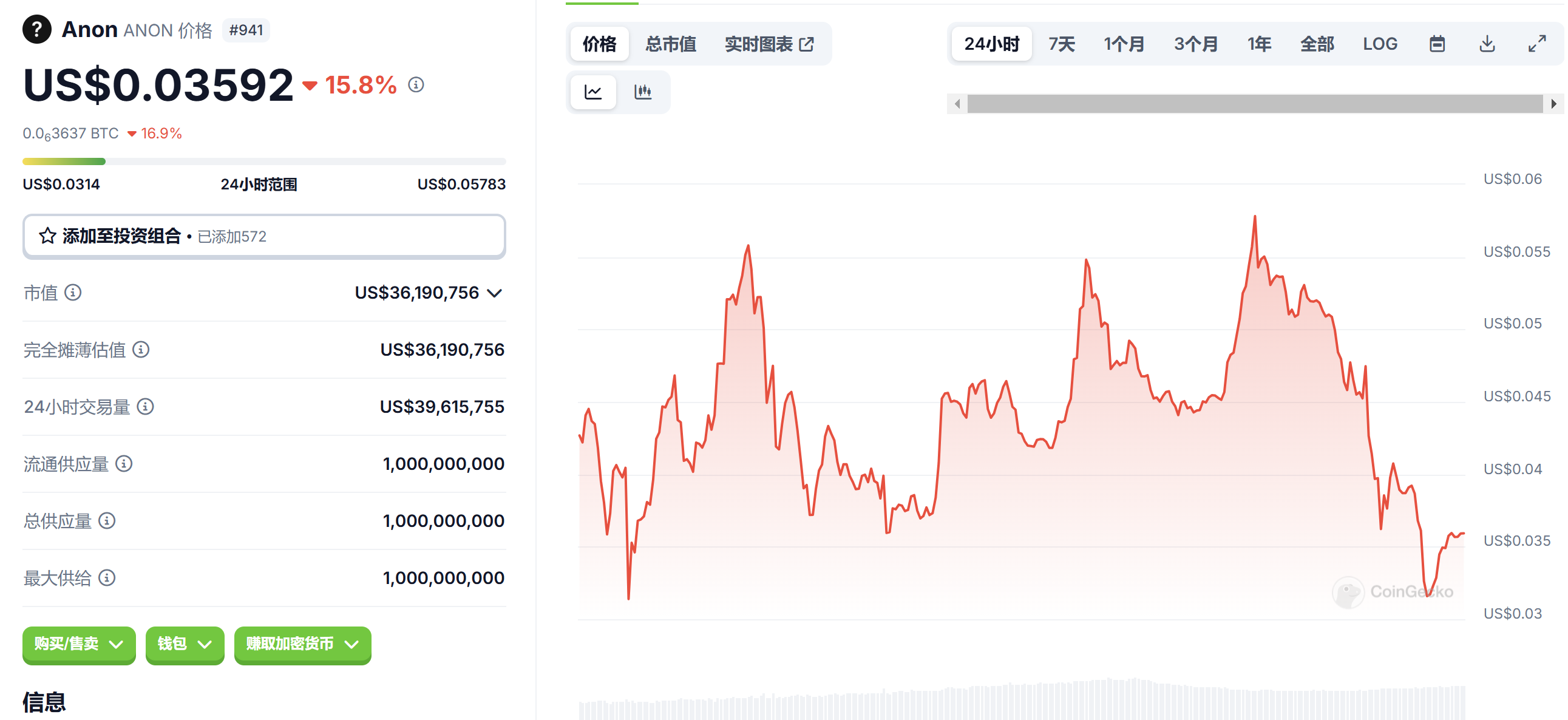Screen dimensions: 1568x720
Task: Show info for 流通供应量
Action: 124,464
